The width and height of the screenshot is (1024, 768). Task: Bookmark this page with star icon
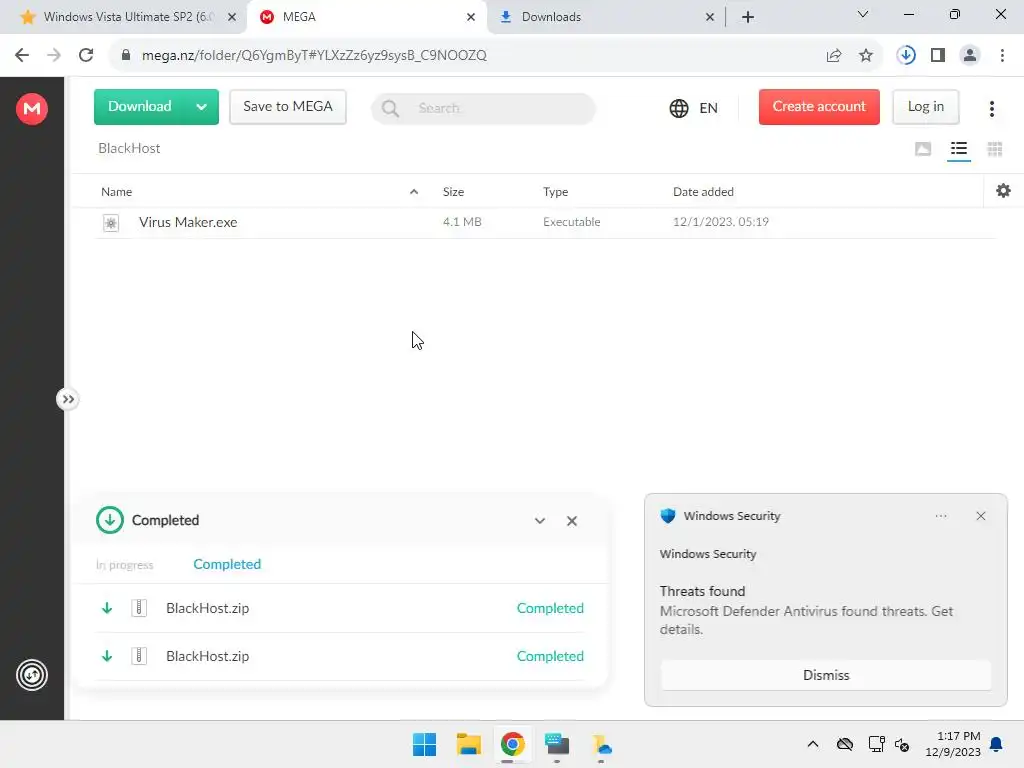tap(865, 56)
